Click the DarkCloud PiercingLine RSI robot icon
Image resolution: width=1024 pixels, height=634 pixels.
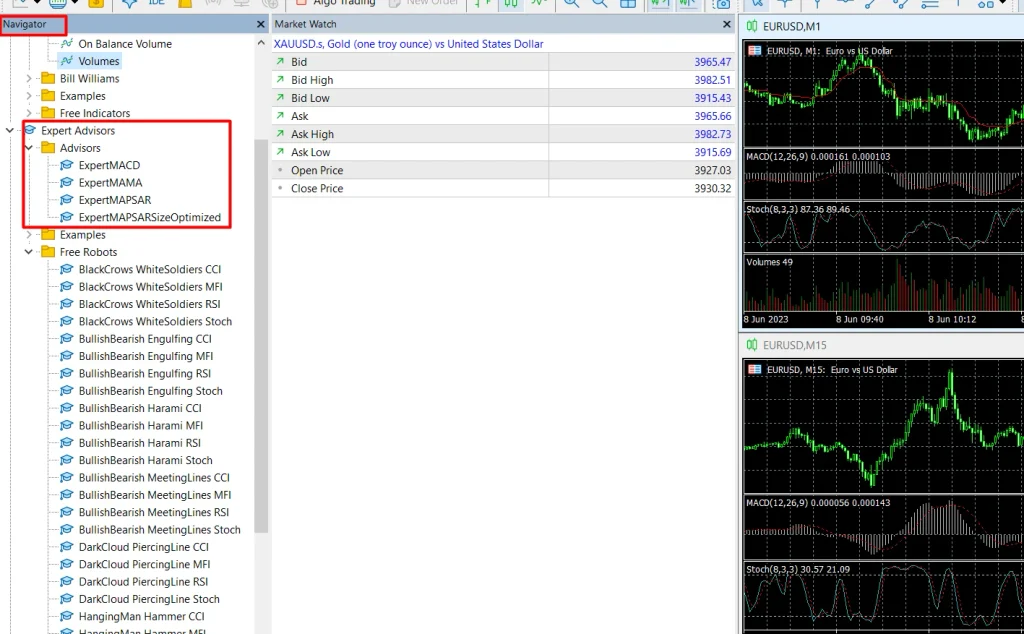[67, 581]
